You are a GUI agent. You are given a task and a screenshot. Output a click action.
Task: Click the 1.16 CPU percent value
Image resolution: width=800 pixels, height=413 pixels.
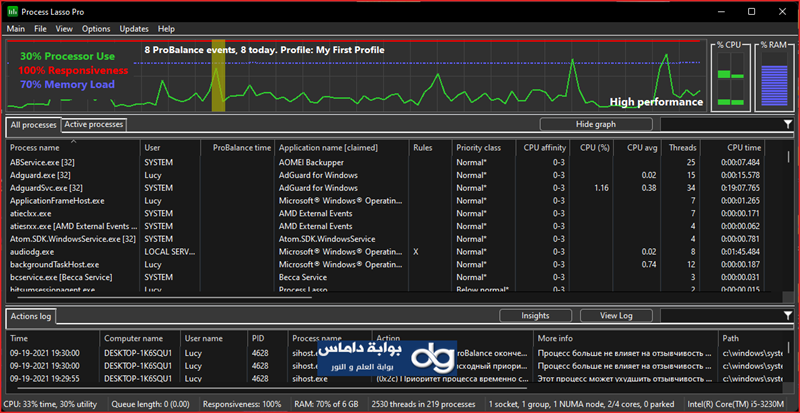tap(602, 188)
